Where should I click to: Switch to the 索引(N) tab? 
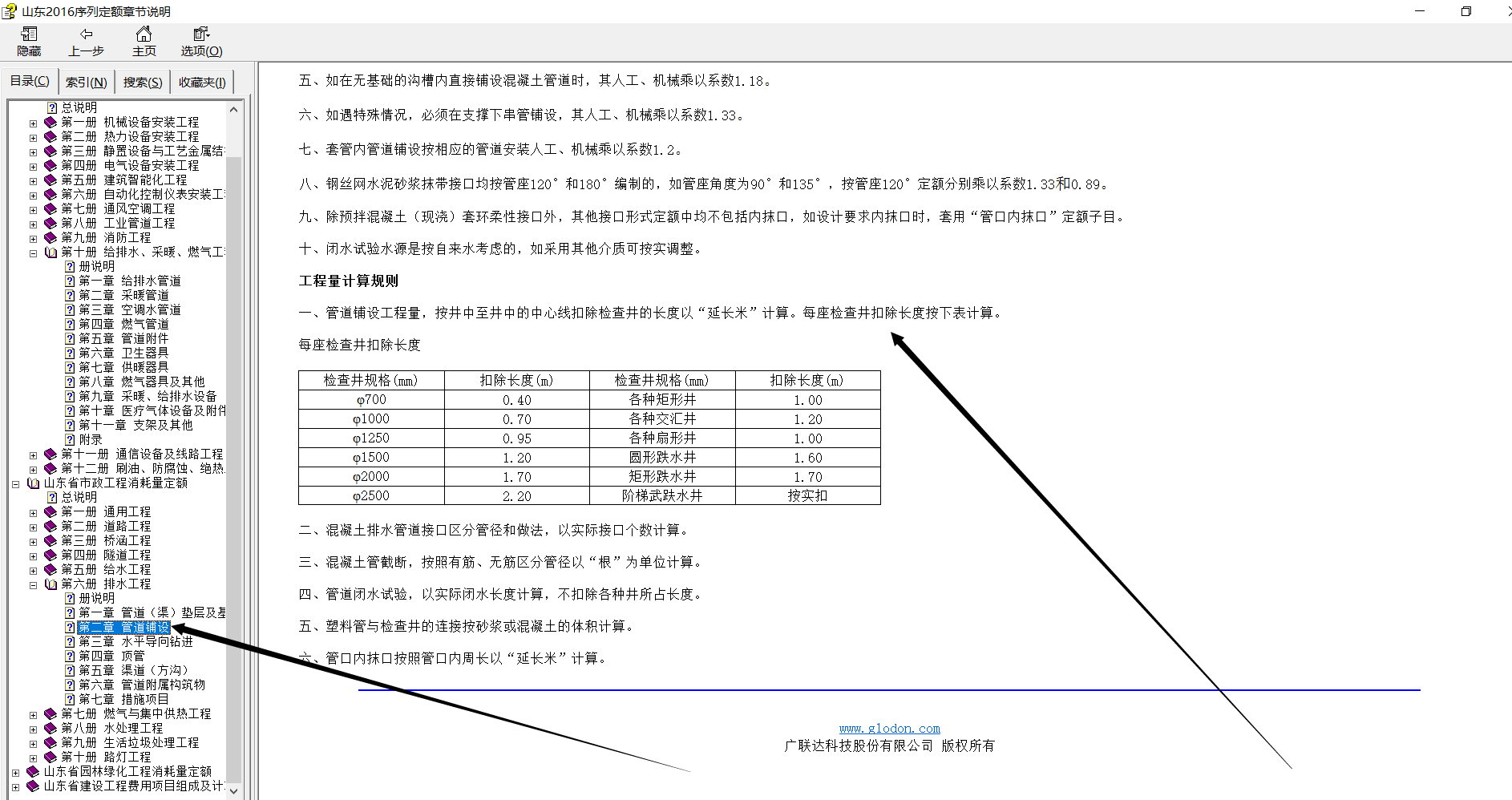click(86, 82)
